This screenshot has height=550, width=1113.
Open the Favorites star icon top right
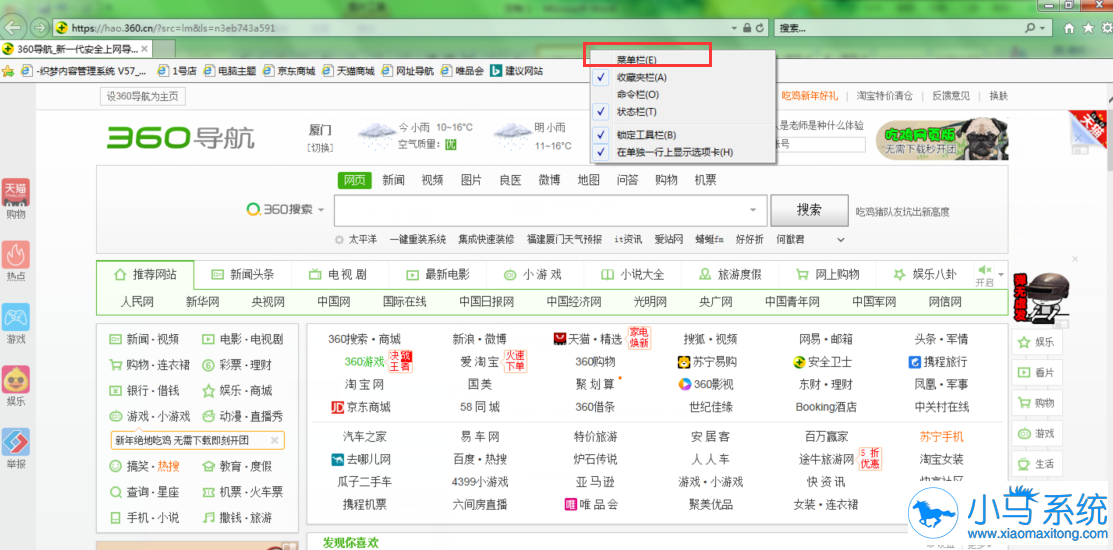[x=1087, y=28]
